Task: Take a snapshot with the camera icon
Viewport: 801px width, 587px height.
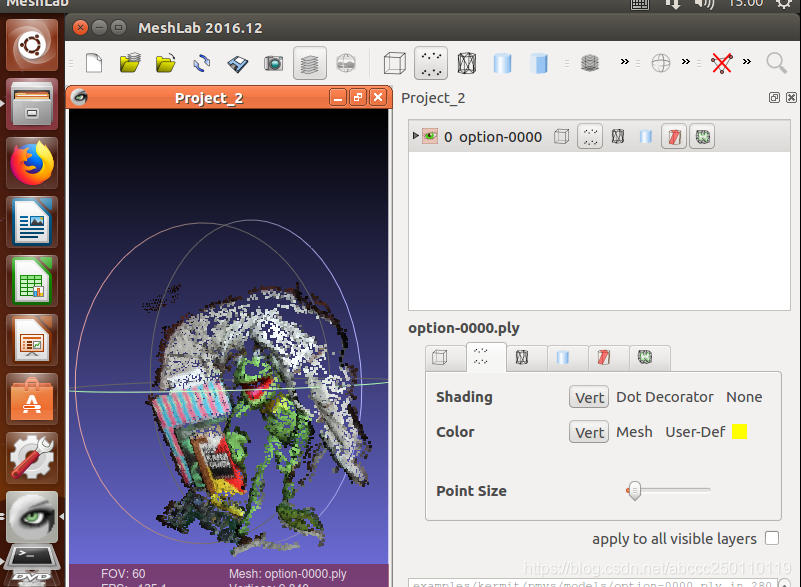Action: coord(273,63)
